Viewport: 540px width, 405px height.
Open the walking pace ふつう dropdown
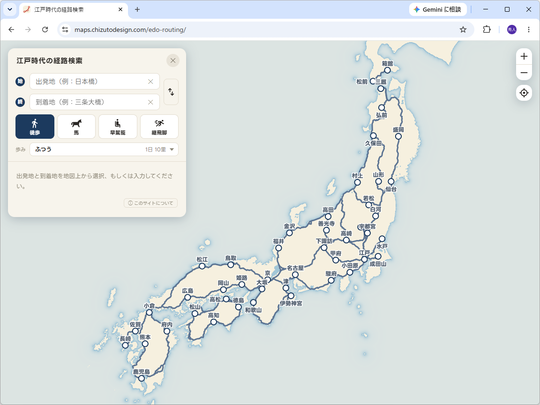click(x=104, y=149)
